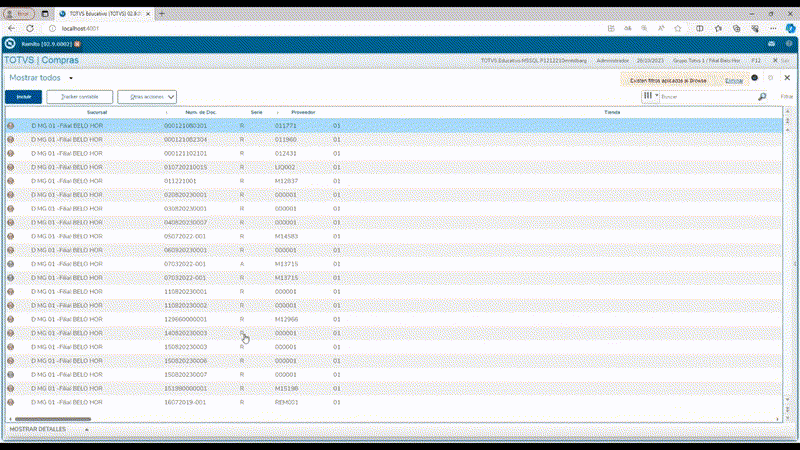Click provider cell REM001
Viewport: 800px width, 450px height.
pyautogui.click(x=286, y=402)
